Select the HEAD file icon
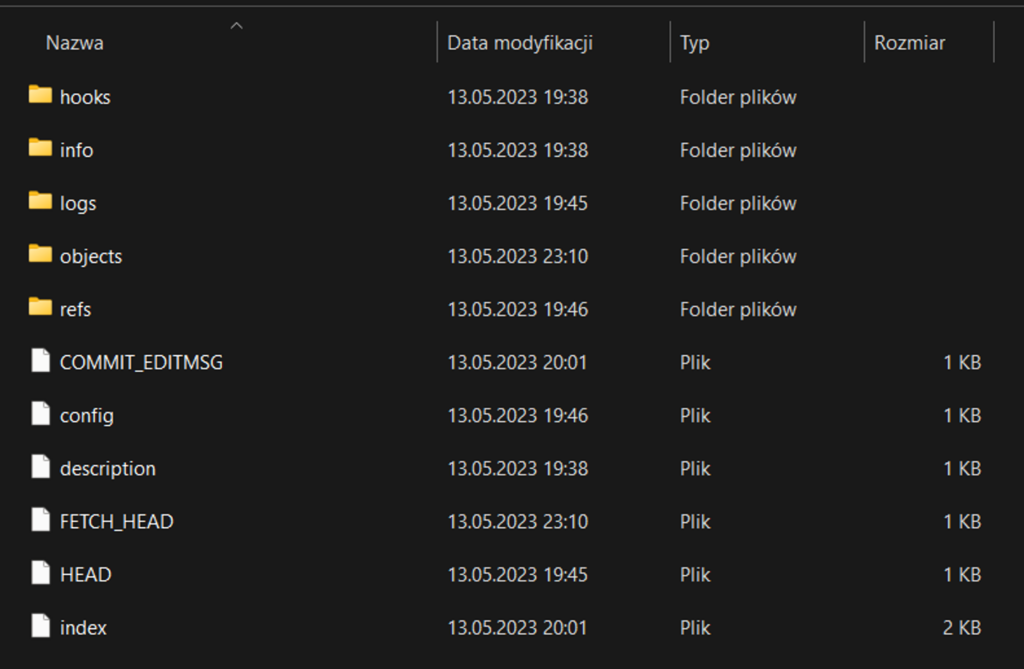Viewport: 1024px width, 669px height. [x=40, y=573]
